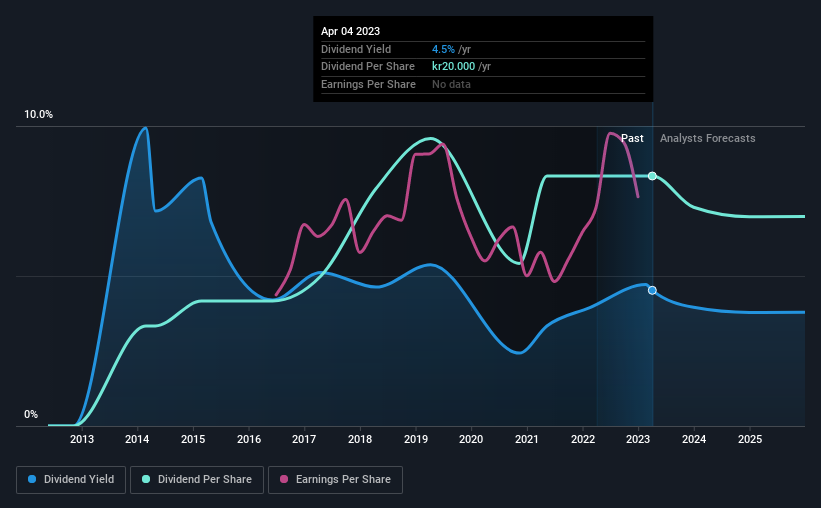Click the blue data point marker at Apr 2023

point(652,290)
